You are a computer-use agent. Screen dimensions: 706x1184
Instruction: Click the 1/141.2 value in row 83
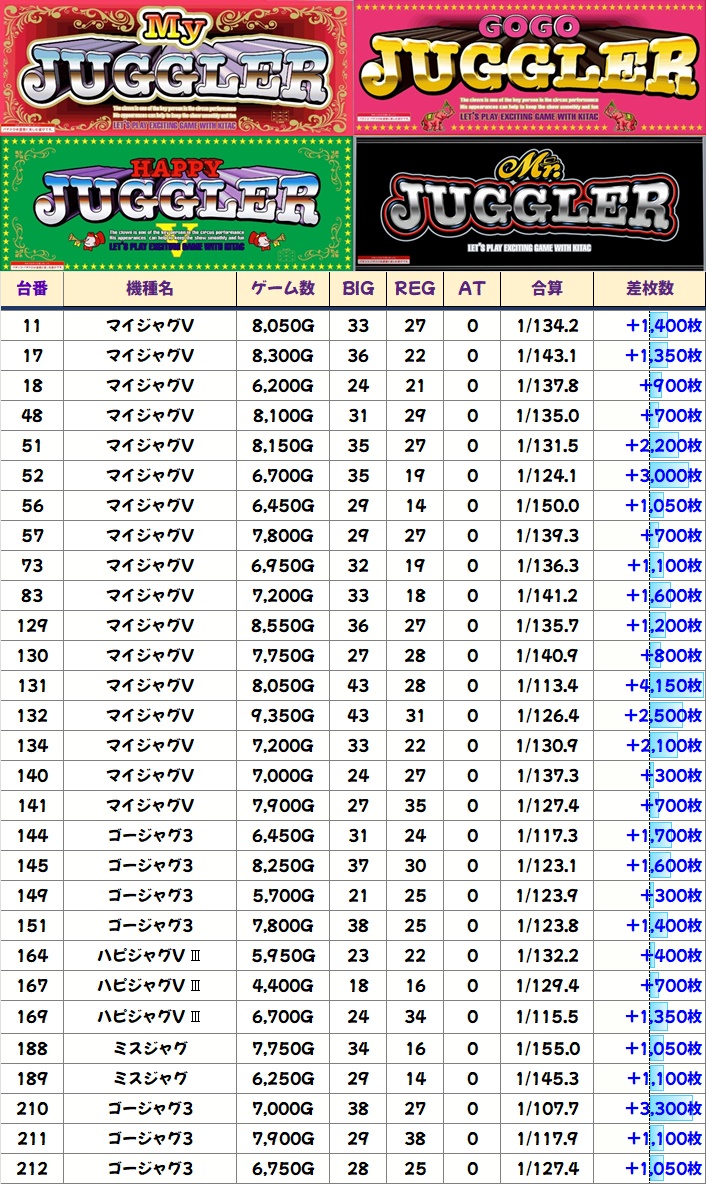(x=547, y=596)
